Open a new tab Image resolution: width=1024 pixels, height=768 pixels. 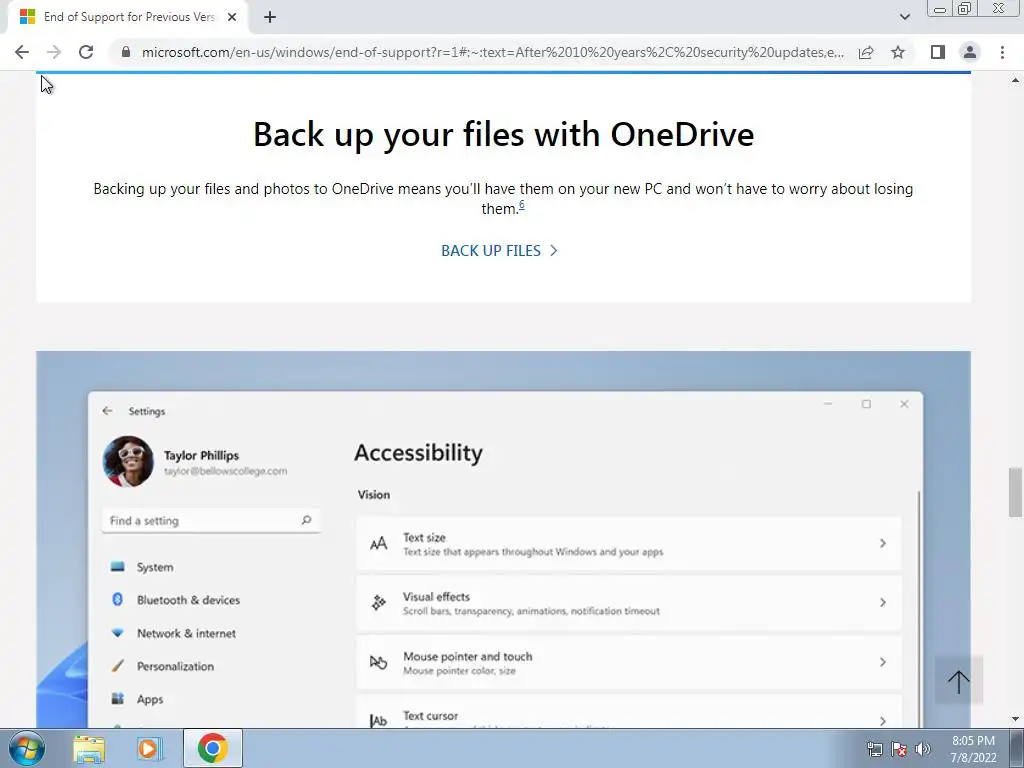(x=270, y=17)
